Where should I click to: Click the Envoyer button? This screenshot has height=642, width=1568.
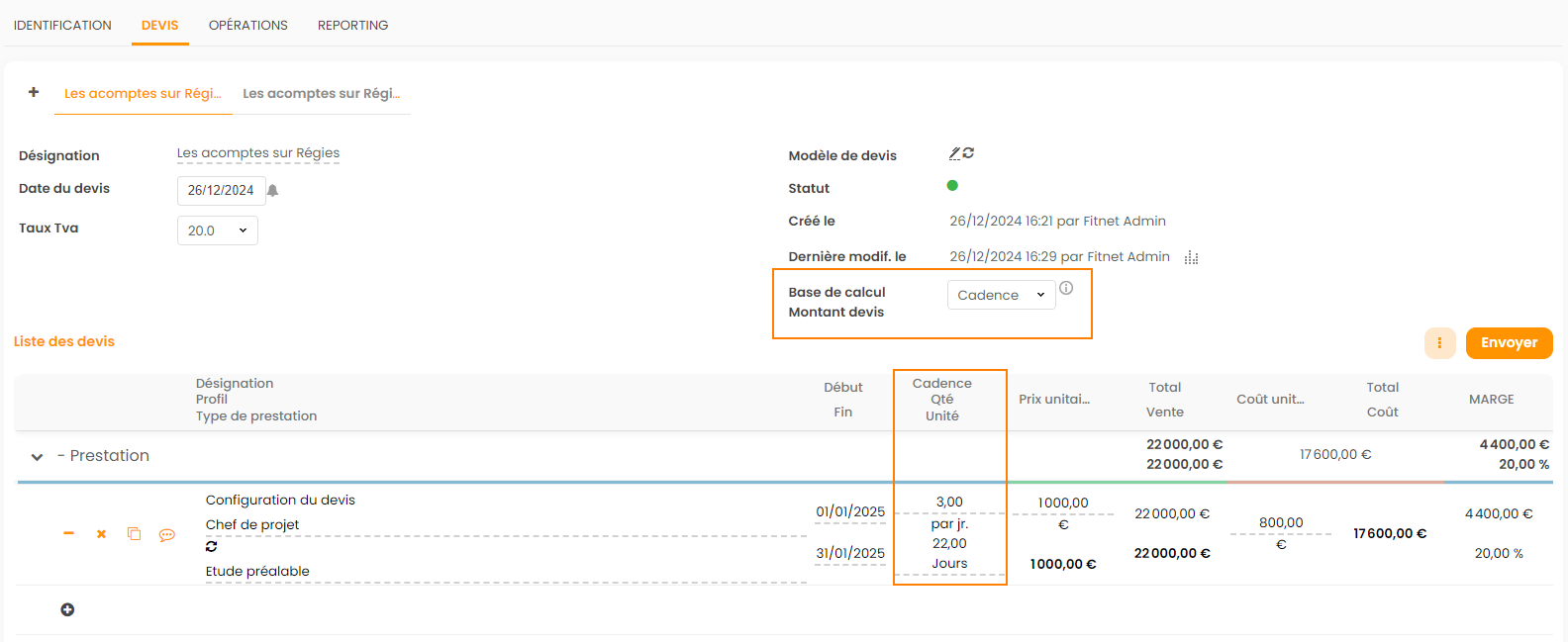click(x=1509, y=343)
